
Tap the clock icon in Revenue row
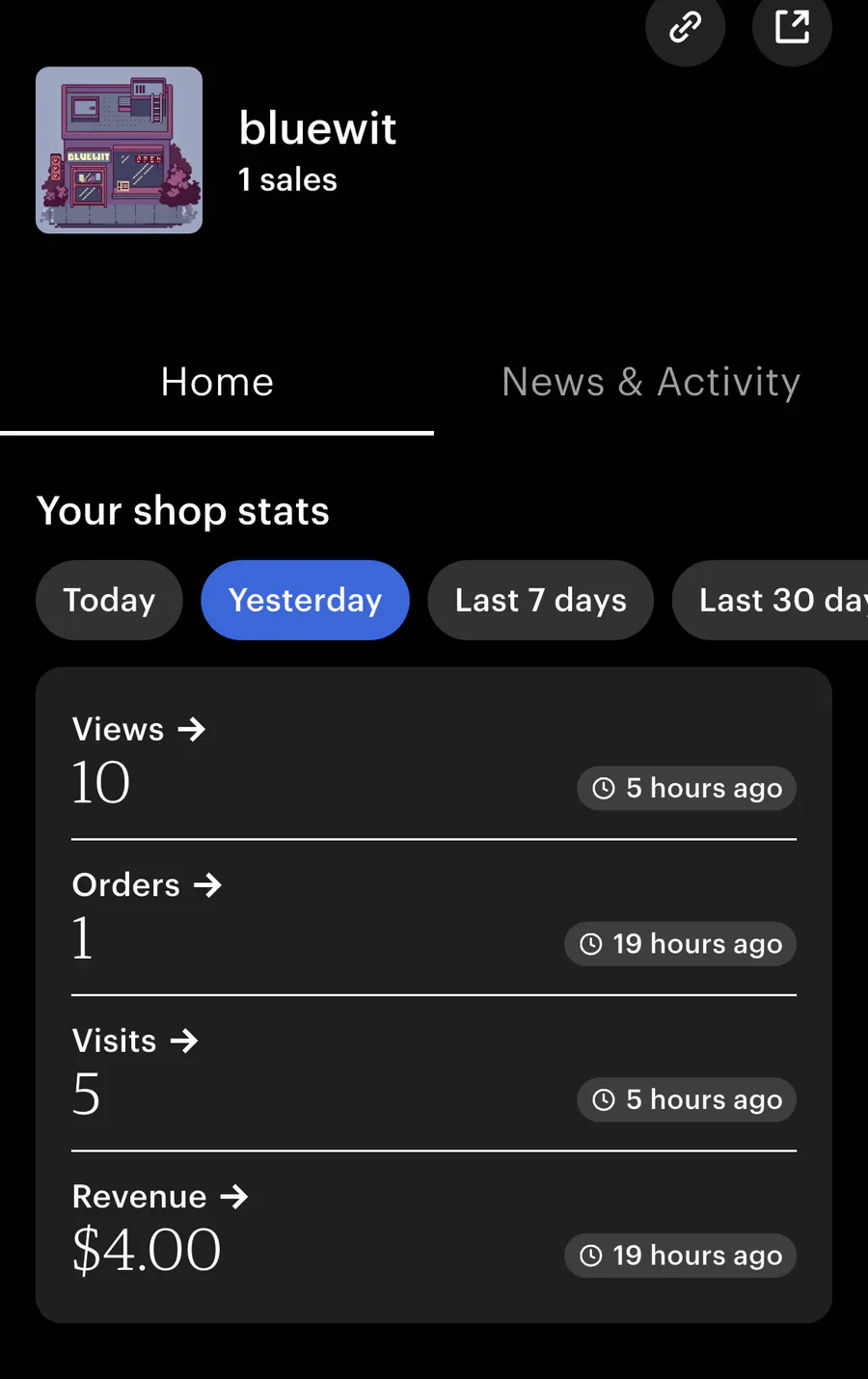591,1256
